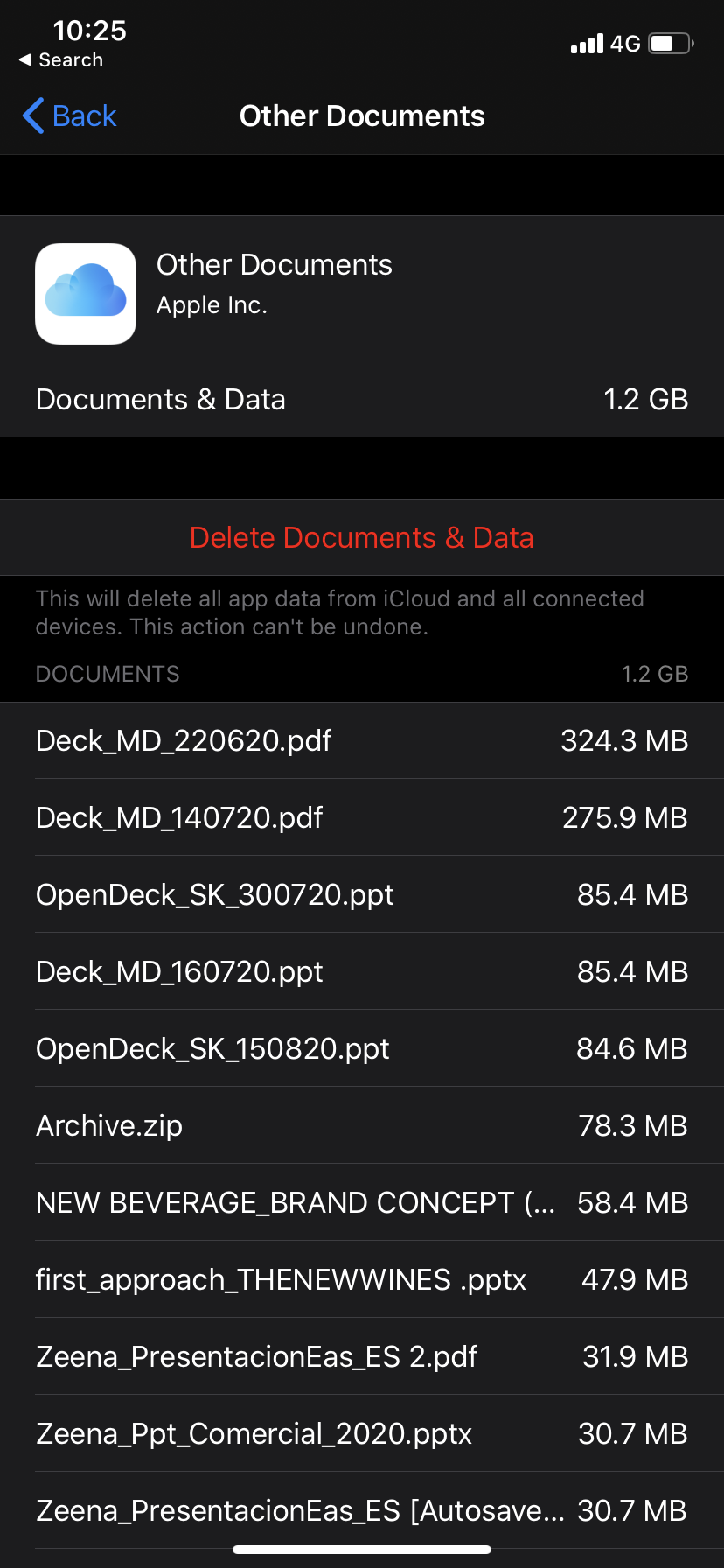Tap the cellular signal bars icon
This screenshot has width=724, height=1568.
[x=587, y=43]
